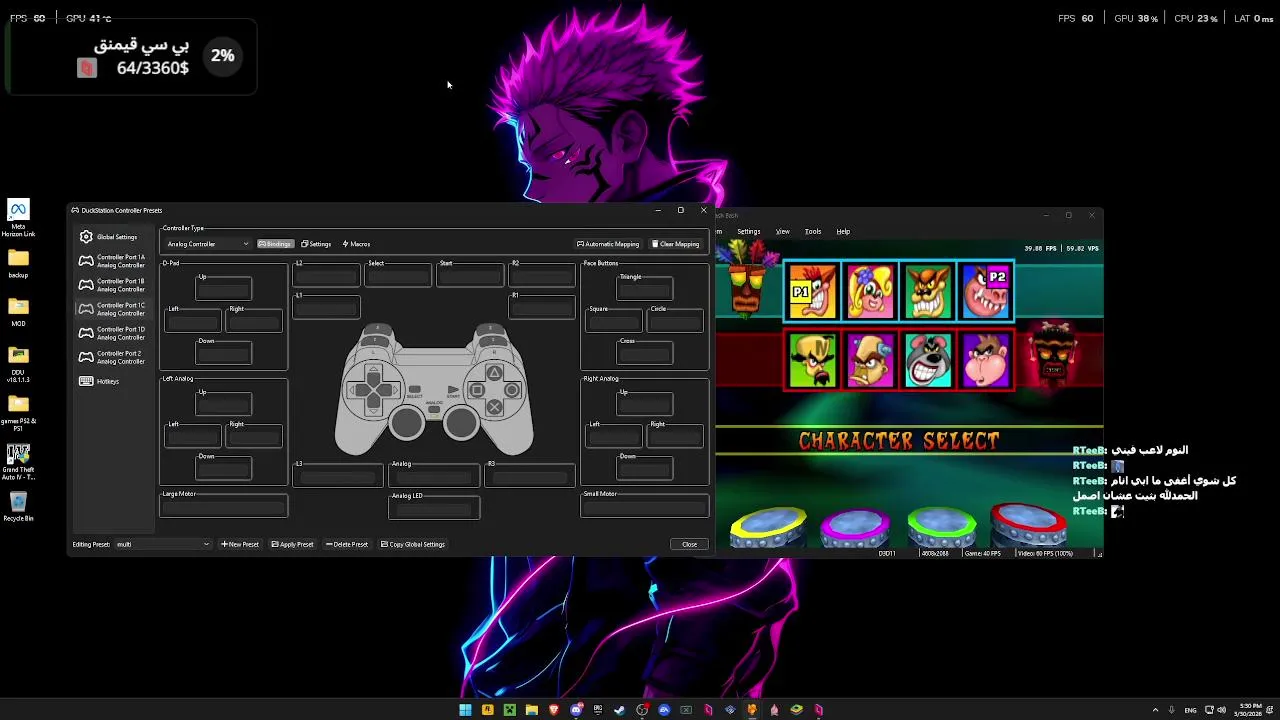Select the backup folder on desktop
1280x720 pixels.
coord(18,264)
